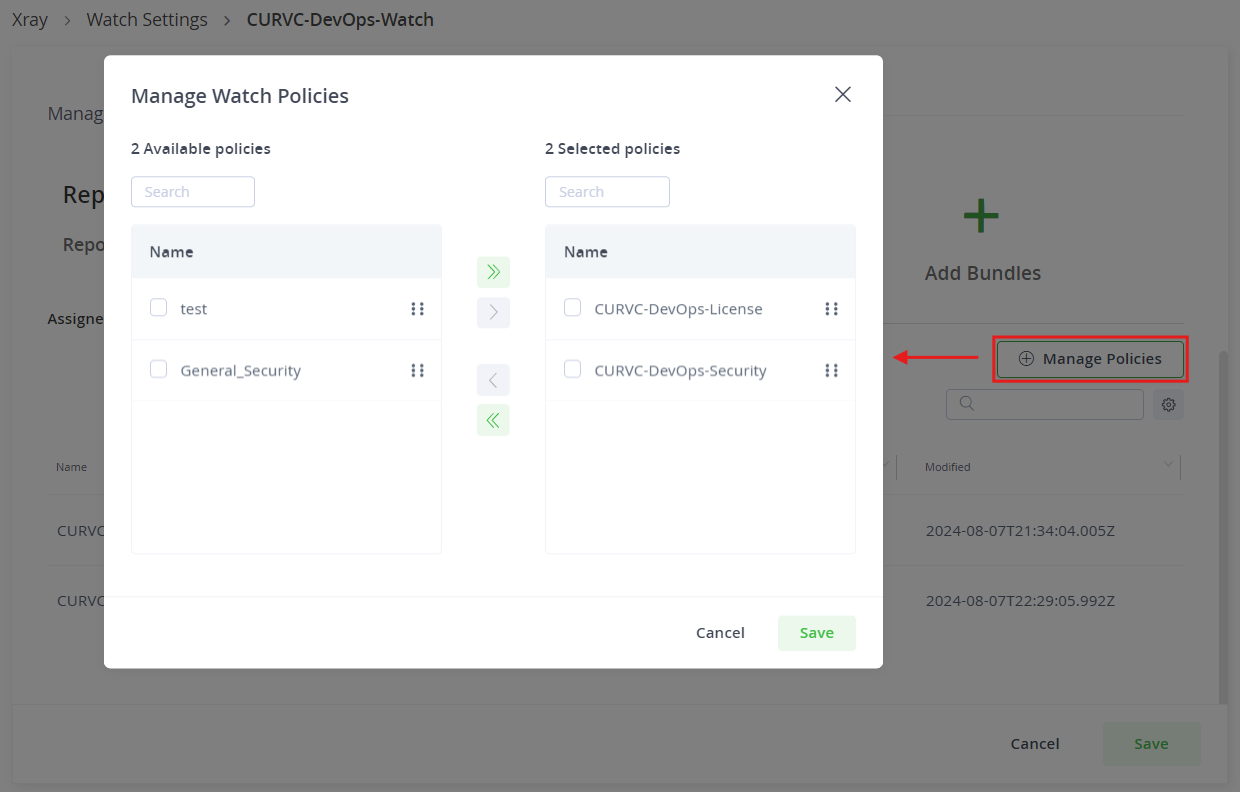The height and width of the screenshot is (792, 1240).
Task: Focus the Available policies search field
Action: pyautogui.click(x=193, y=192)
